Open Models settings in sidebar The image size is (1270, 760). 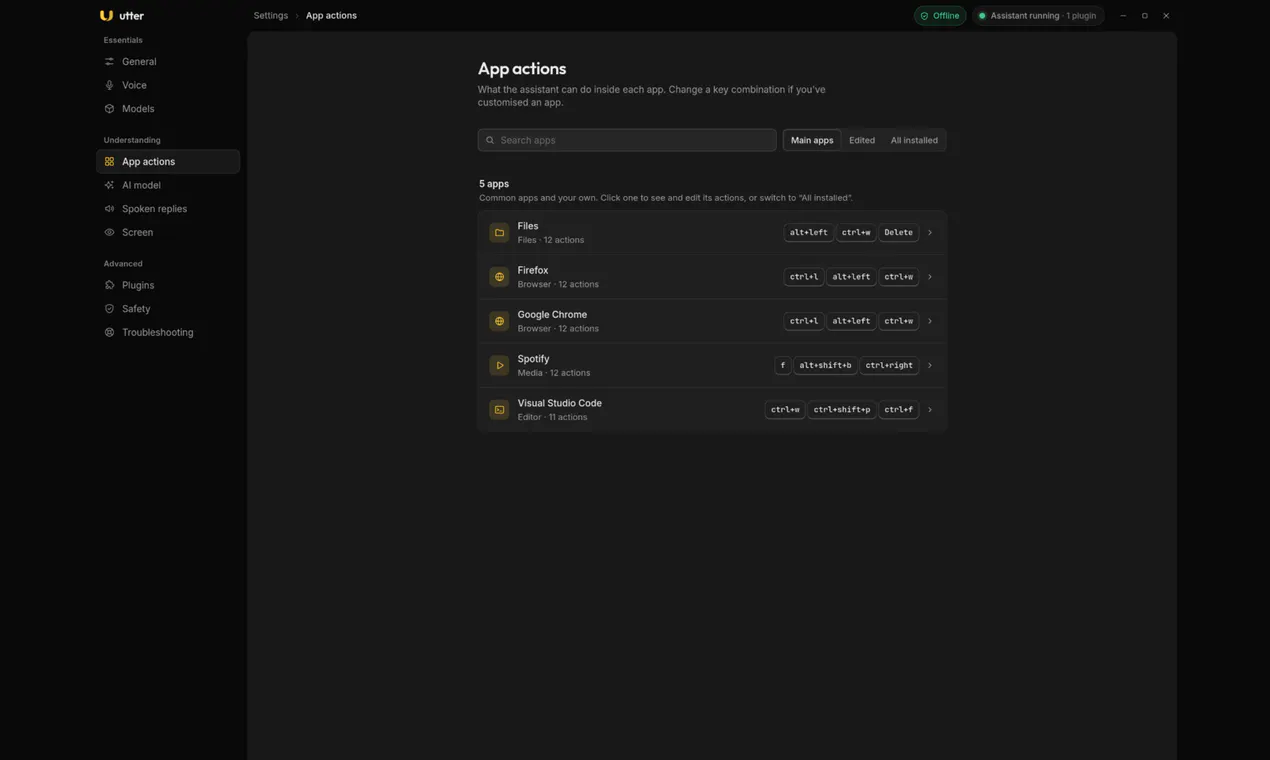(x=168, y=109)
